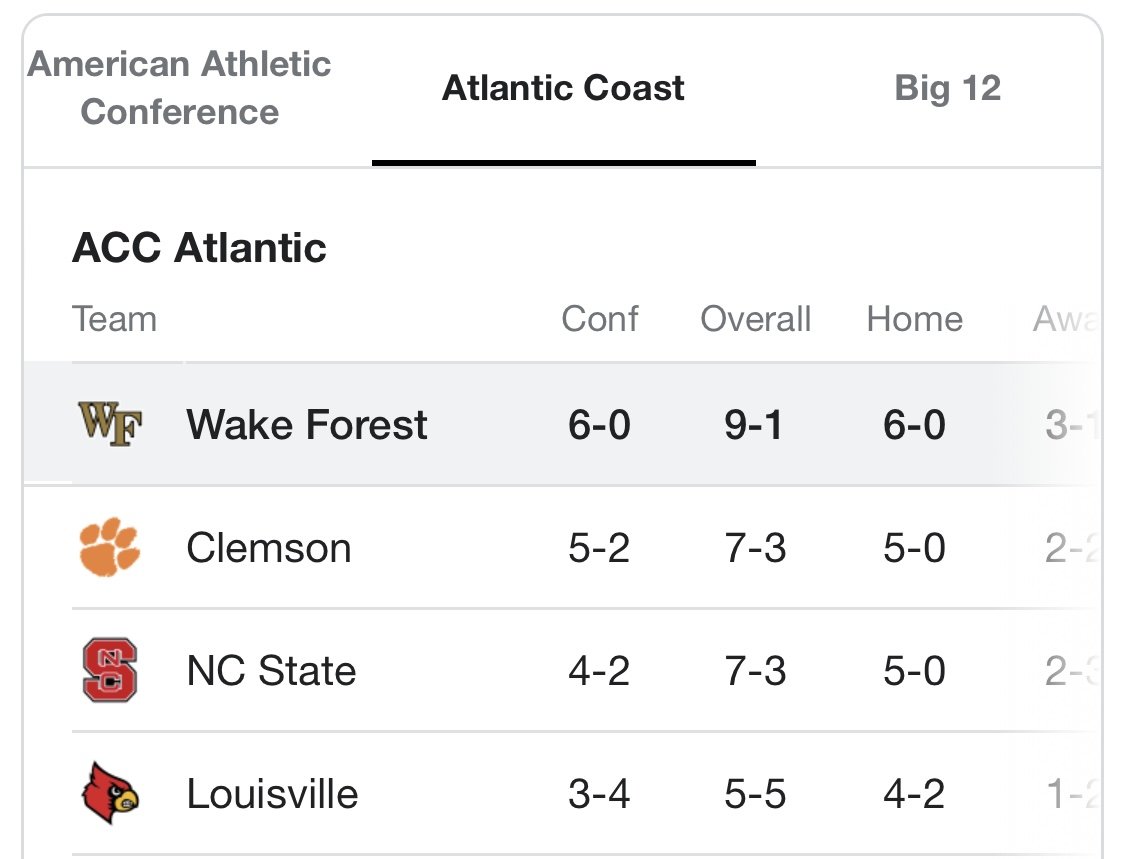1125x859 pixels.
Task: Click the Conf column header
Action: [600, 319]
